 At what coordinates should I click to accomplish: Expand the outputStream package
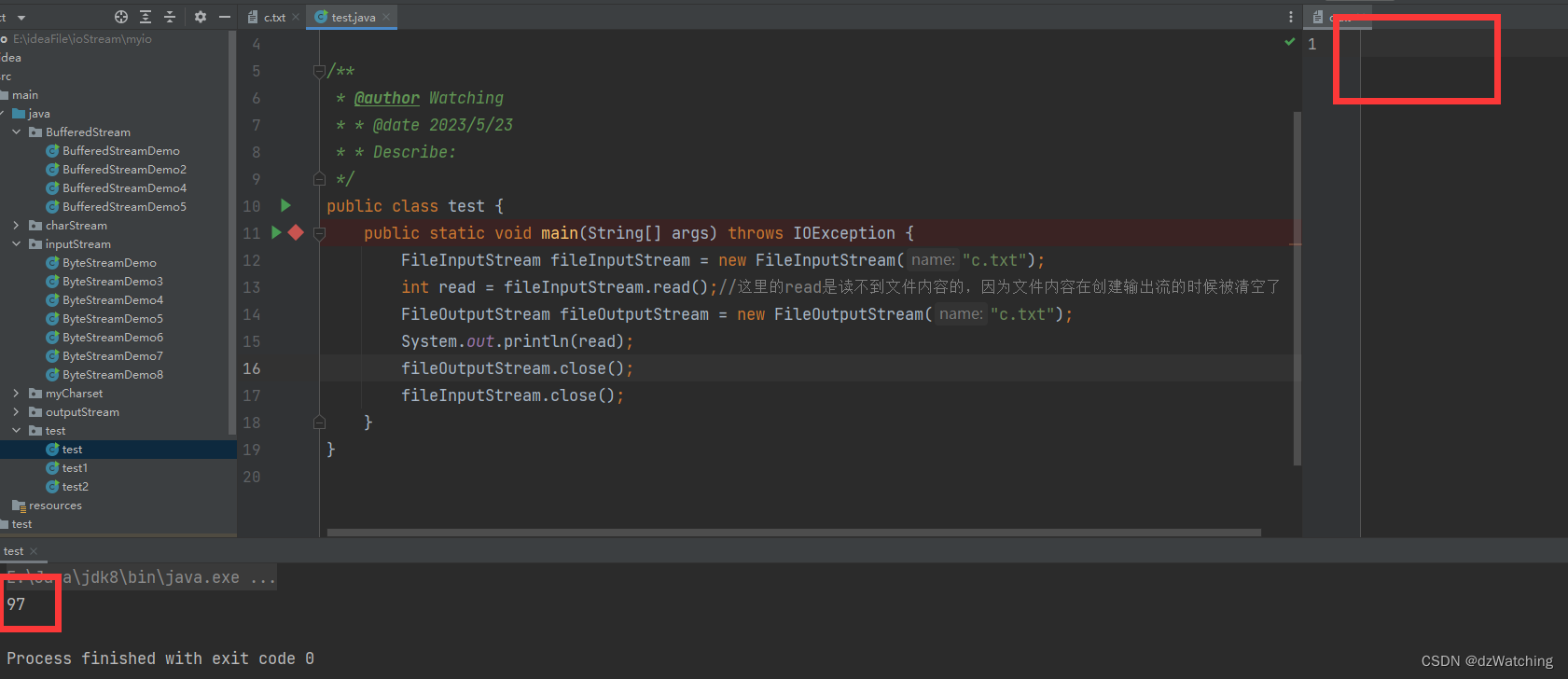(x=16, y=412)
